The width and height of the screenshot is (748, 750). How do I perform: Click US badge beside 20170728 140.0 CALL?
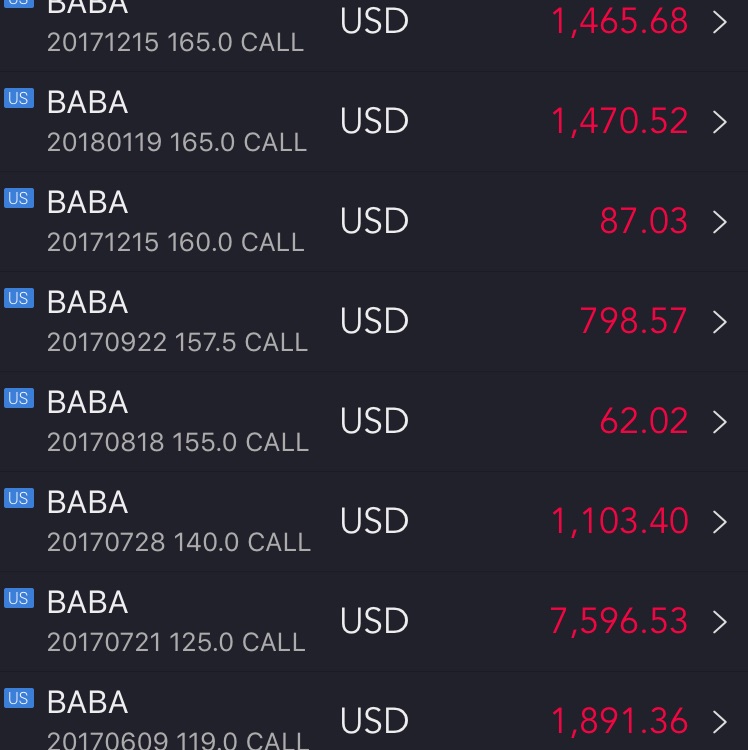19,498
